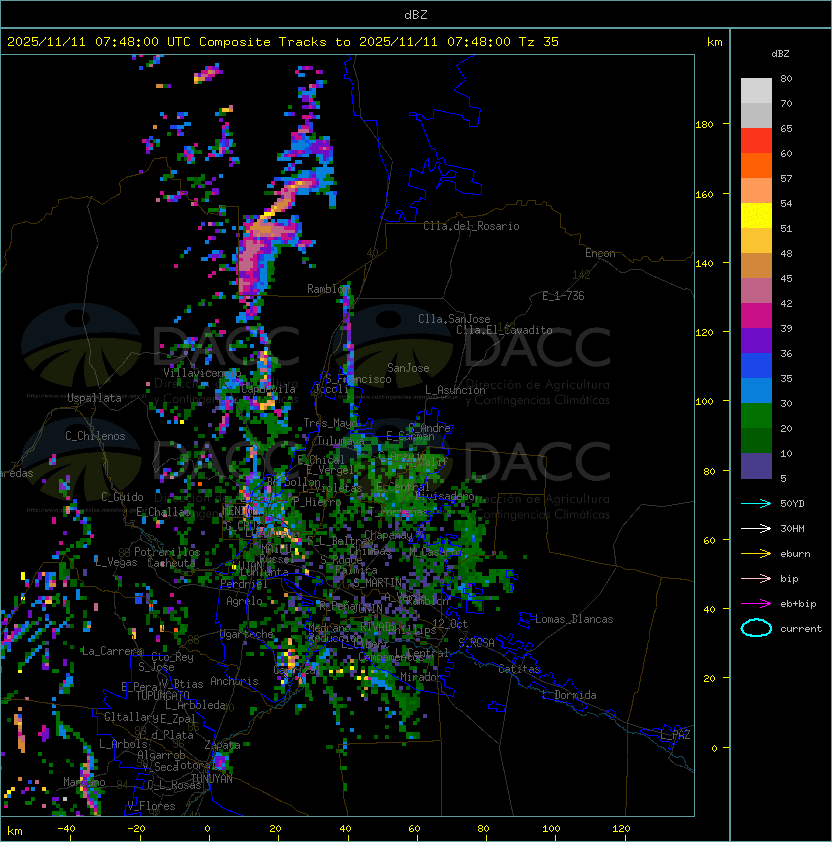Click the 'current' legend label
This screenshot has height=842, width=832.
pos(801,629)
